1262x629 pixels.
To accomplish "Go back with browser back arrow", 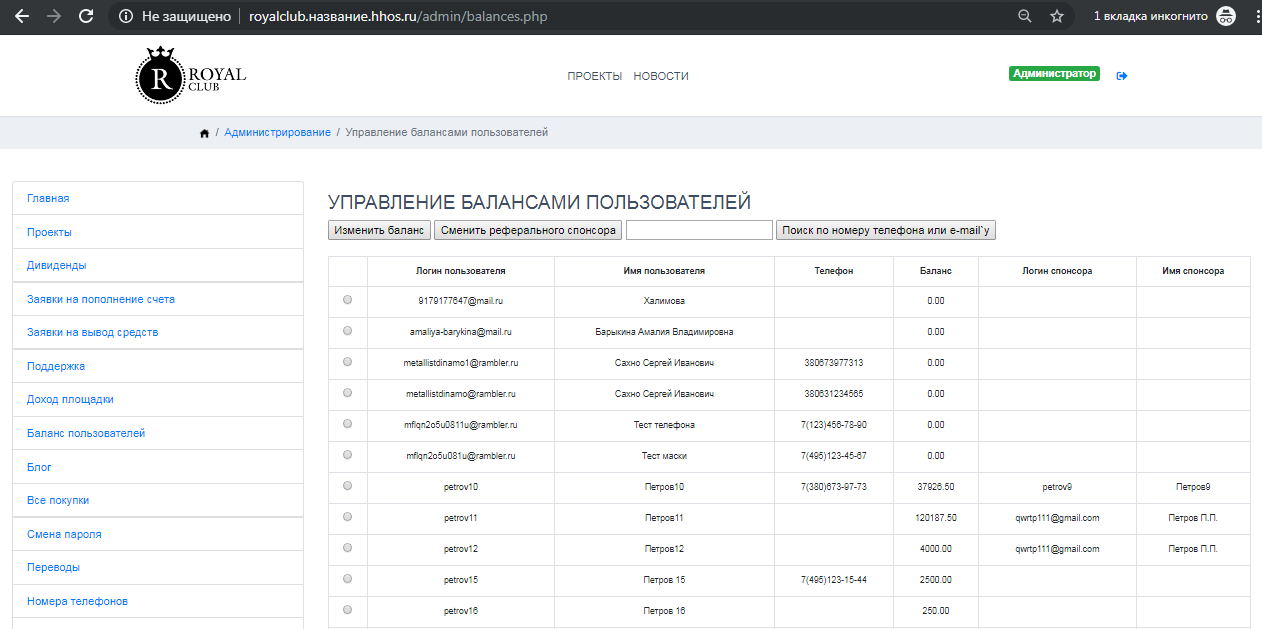I will [22, 16].
